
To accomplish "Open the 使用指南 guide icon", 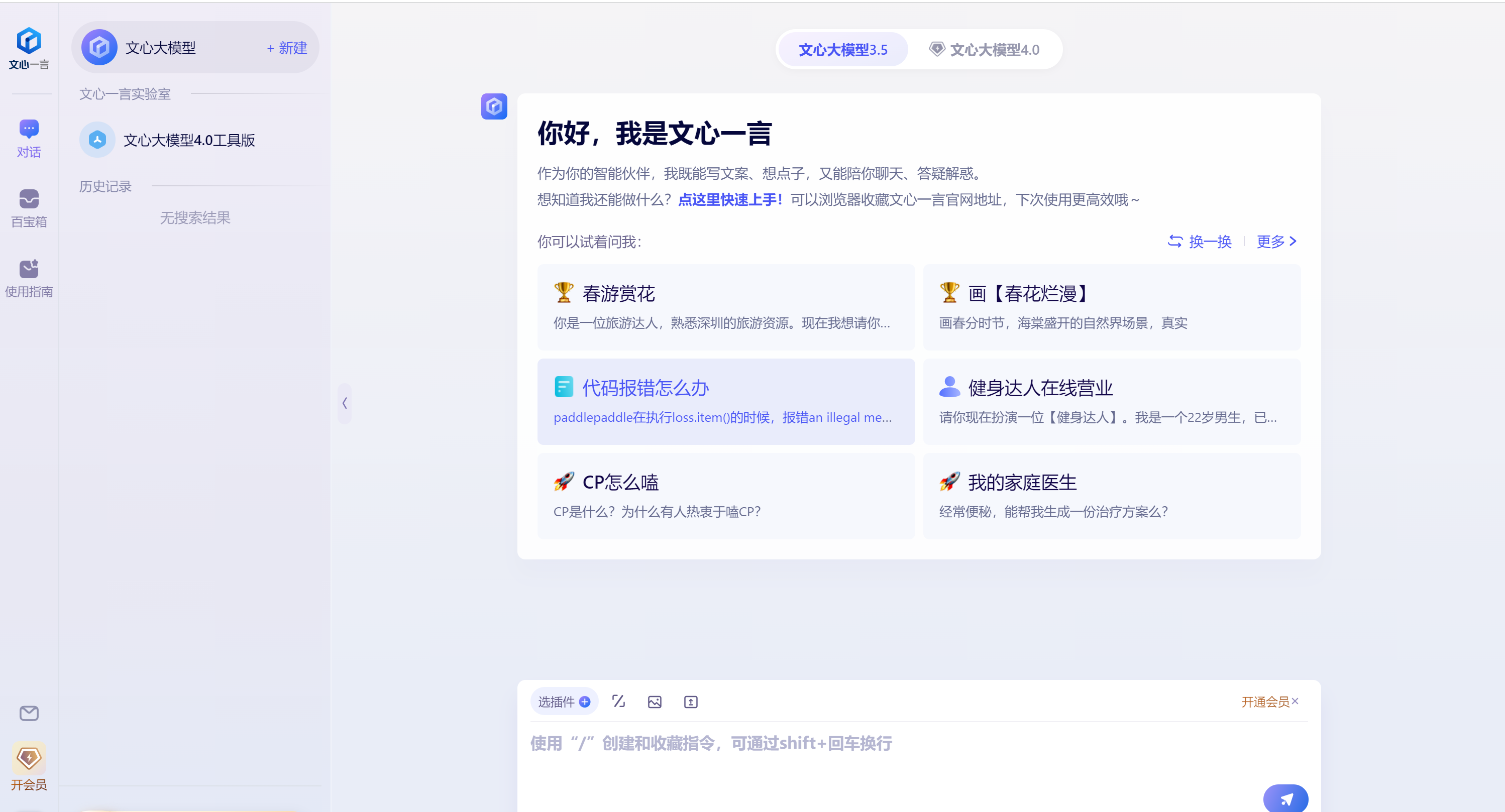I will click(x=29, y=278).
